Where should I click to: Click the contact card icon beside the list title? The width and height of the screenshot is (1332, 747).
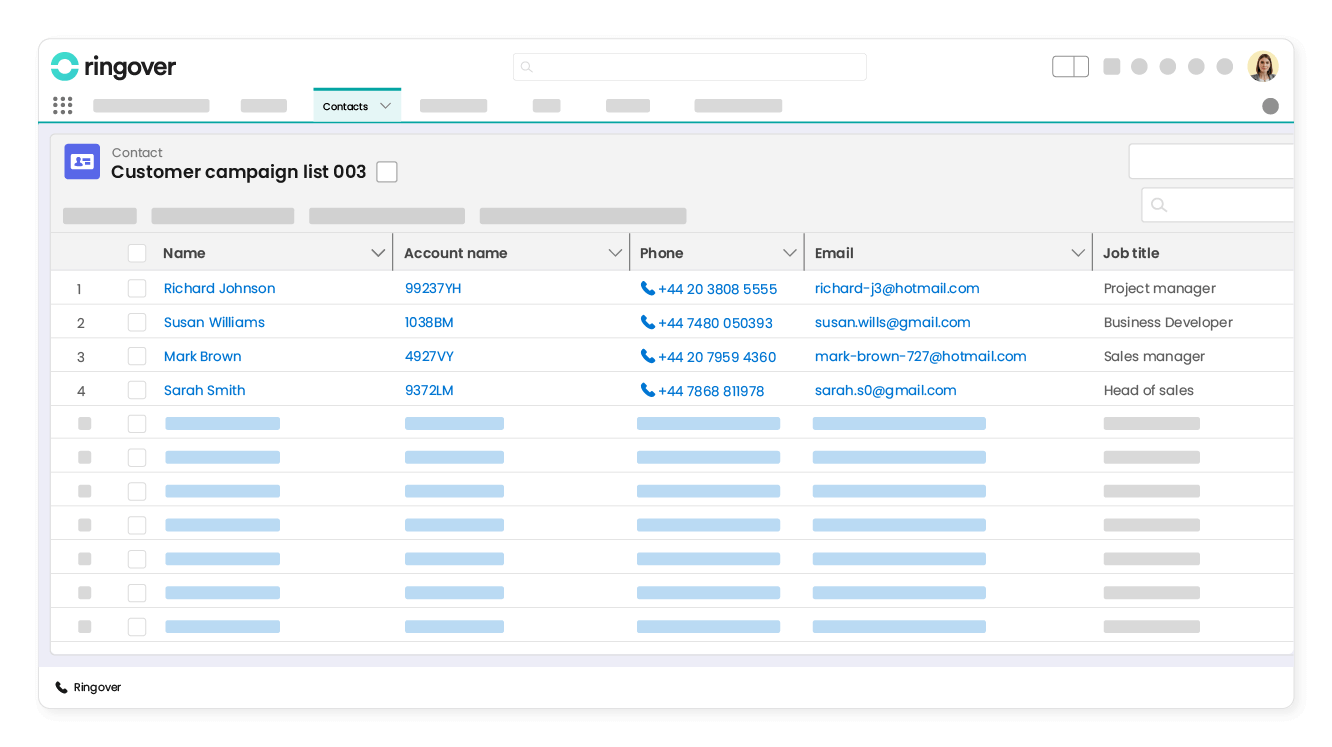(81, 161)
